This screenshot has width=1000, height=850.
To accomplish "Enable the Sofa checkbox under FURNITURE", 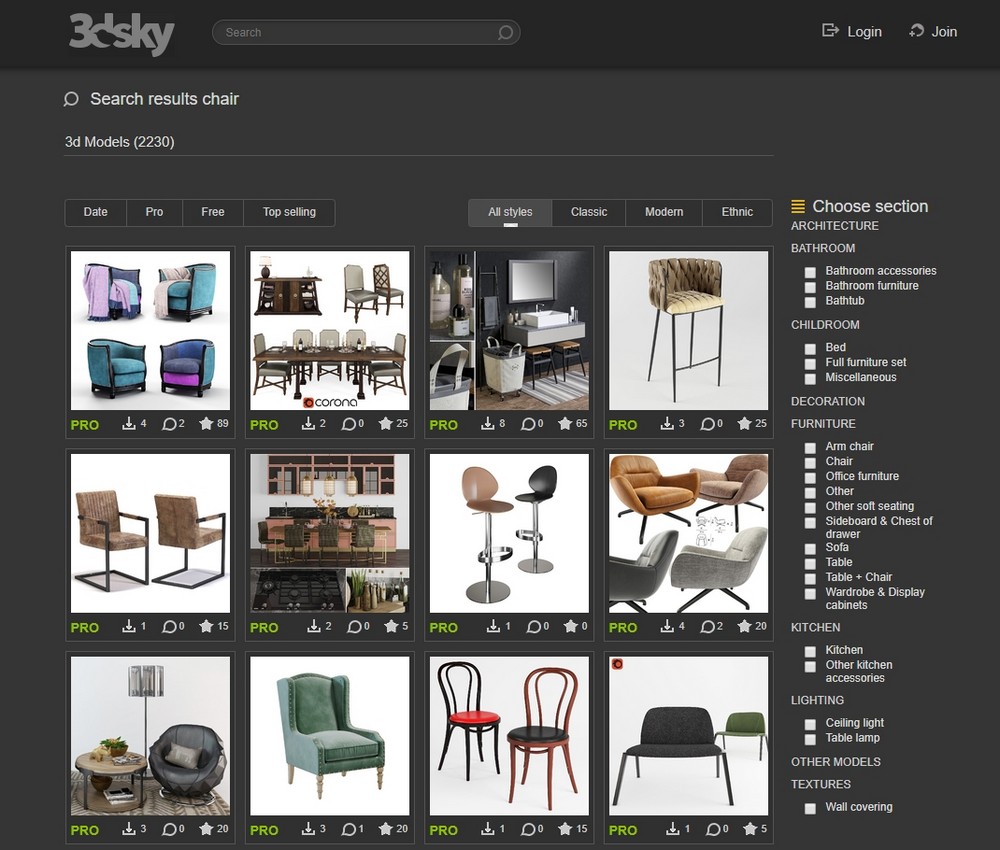I will click(x=809, y=548).
